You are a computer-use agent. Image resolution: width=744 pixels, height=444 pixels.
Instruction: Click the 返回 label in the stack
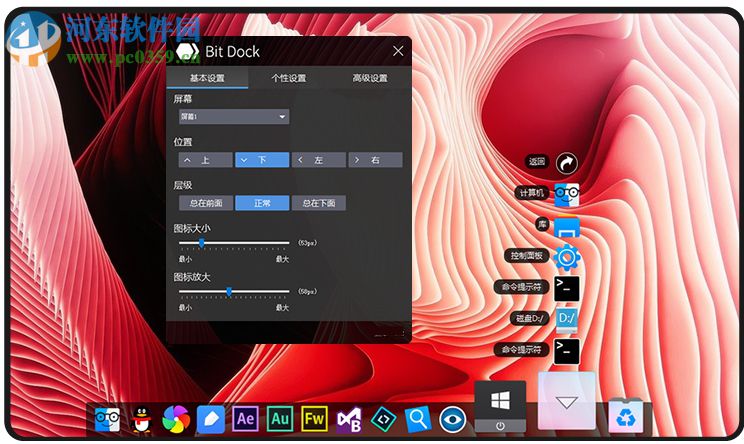[537, 161]
